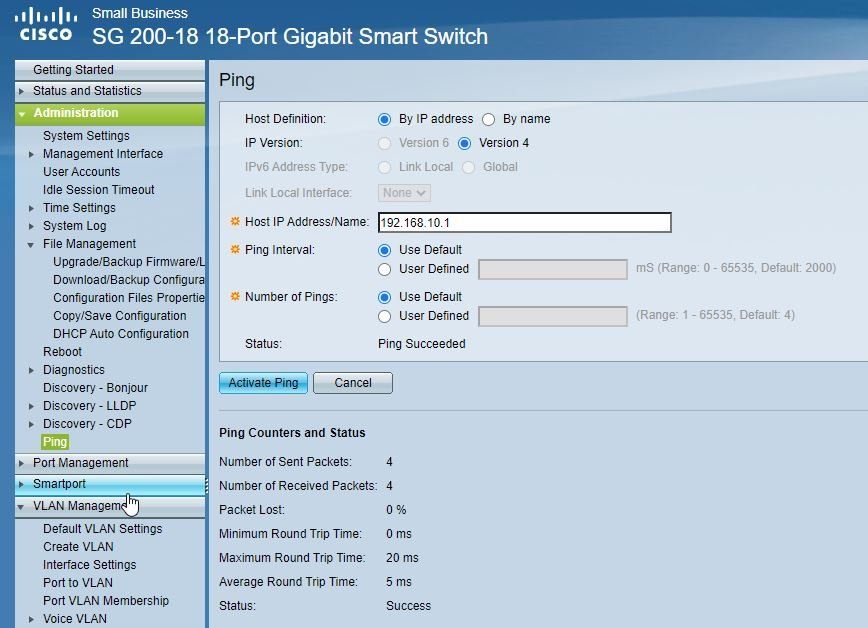Click 'Ping Succeeded' status text
Image resolution: width=868 pixels, height=628 pixels.
(x=421, y=344)
